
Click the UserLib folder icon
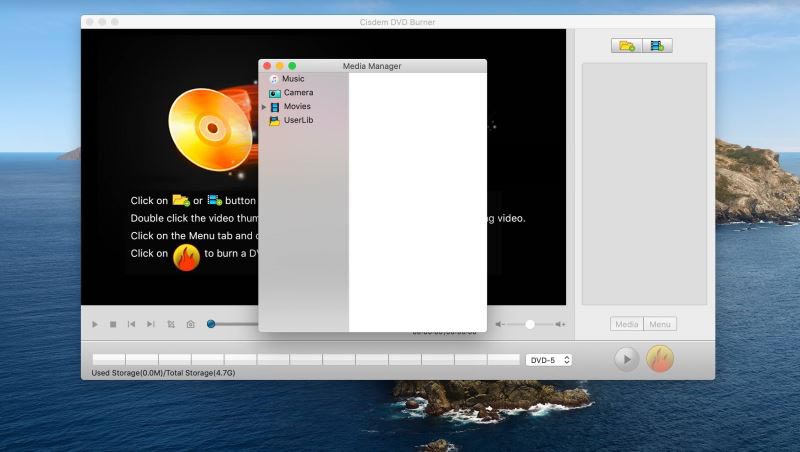click(274, 121)
